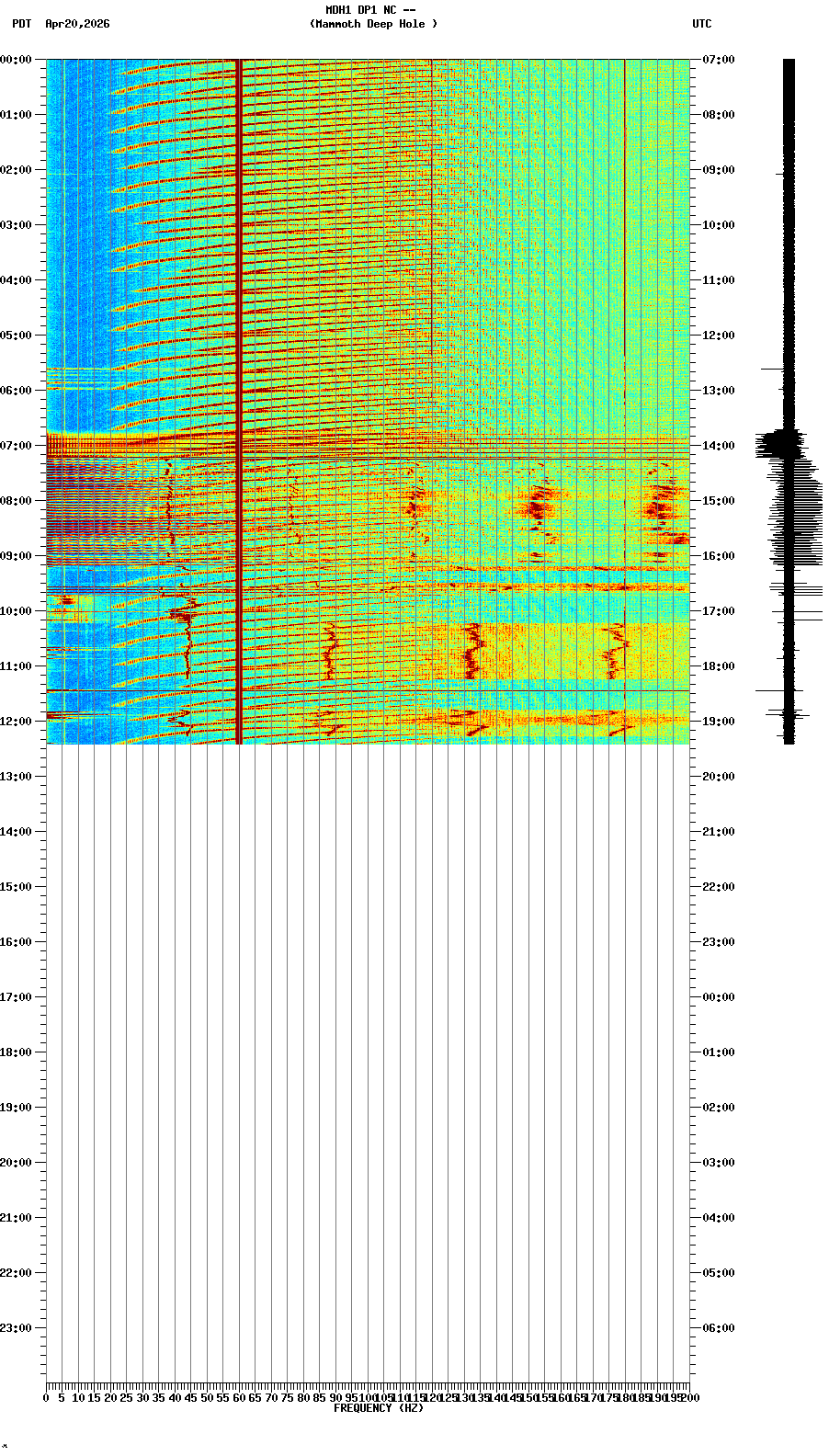Click the black seismogram amplitude trace
Screen dimensions: 829x1456
789,401
